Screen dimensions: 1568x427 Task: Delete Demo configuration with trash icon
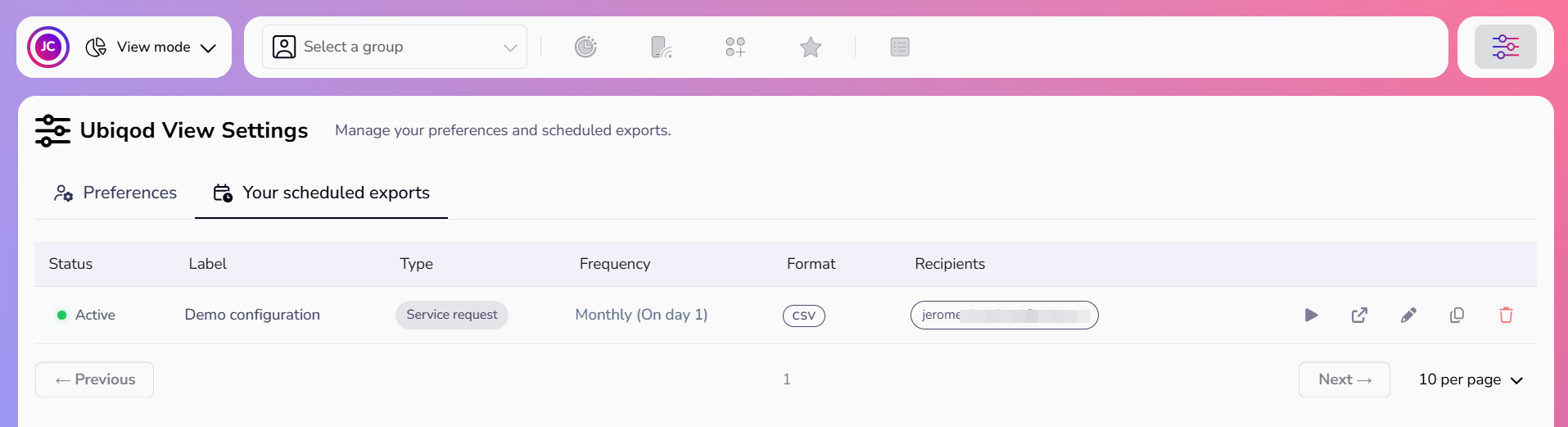coord(1506,315)
